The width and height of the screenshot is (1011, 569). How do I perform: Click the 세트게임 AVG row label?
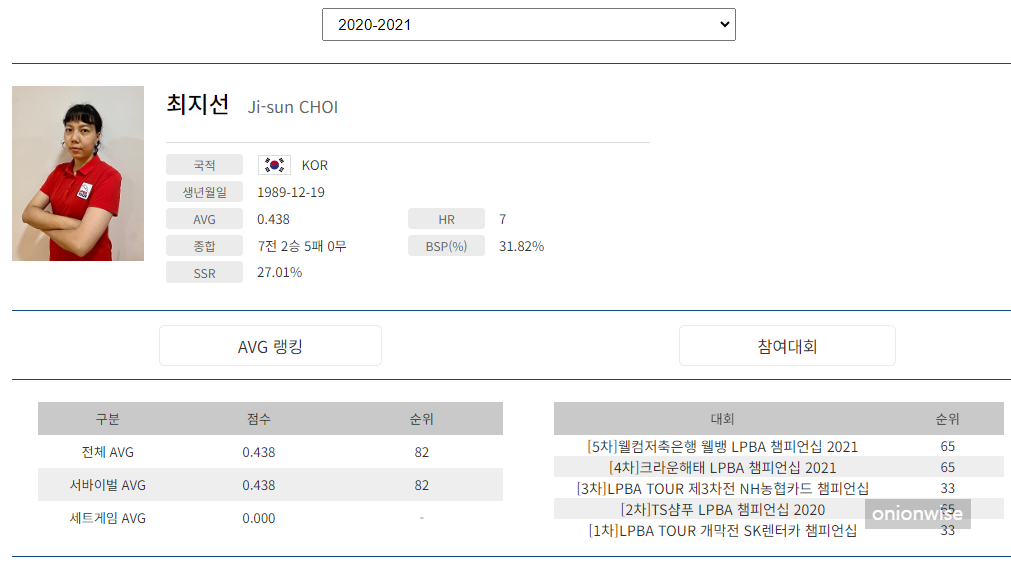108,518
